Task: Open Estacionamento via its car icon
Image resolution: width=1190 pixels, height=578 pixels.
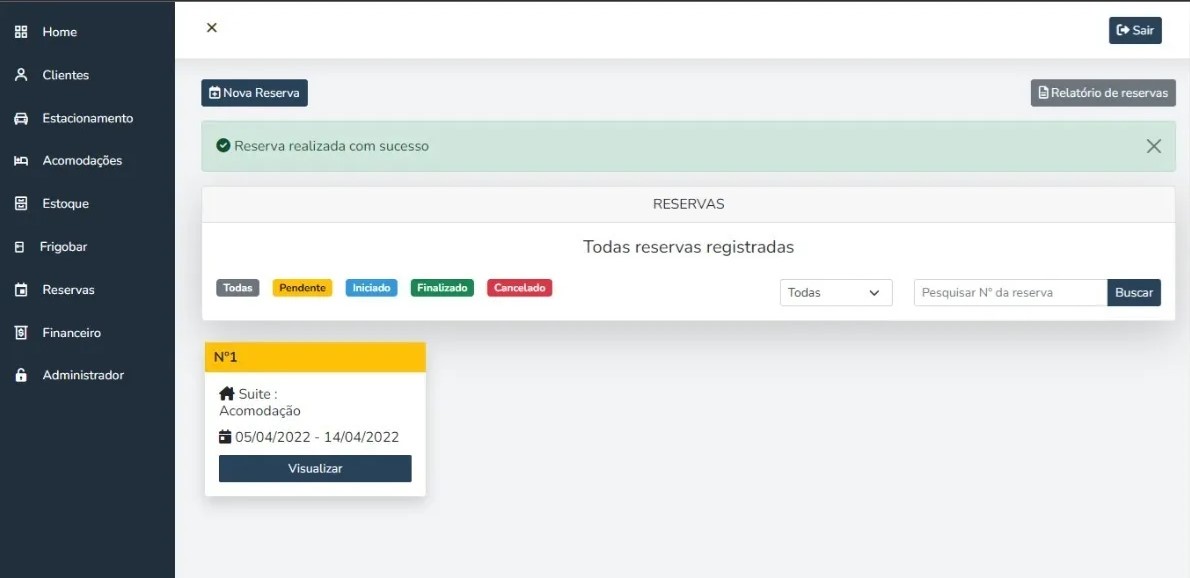Action: coord(23,117)
